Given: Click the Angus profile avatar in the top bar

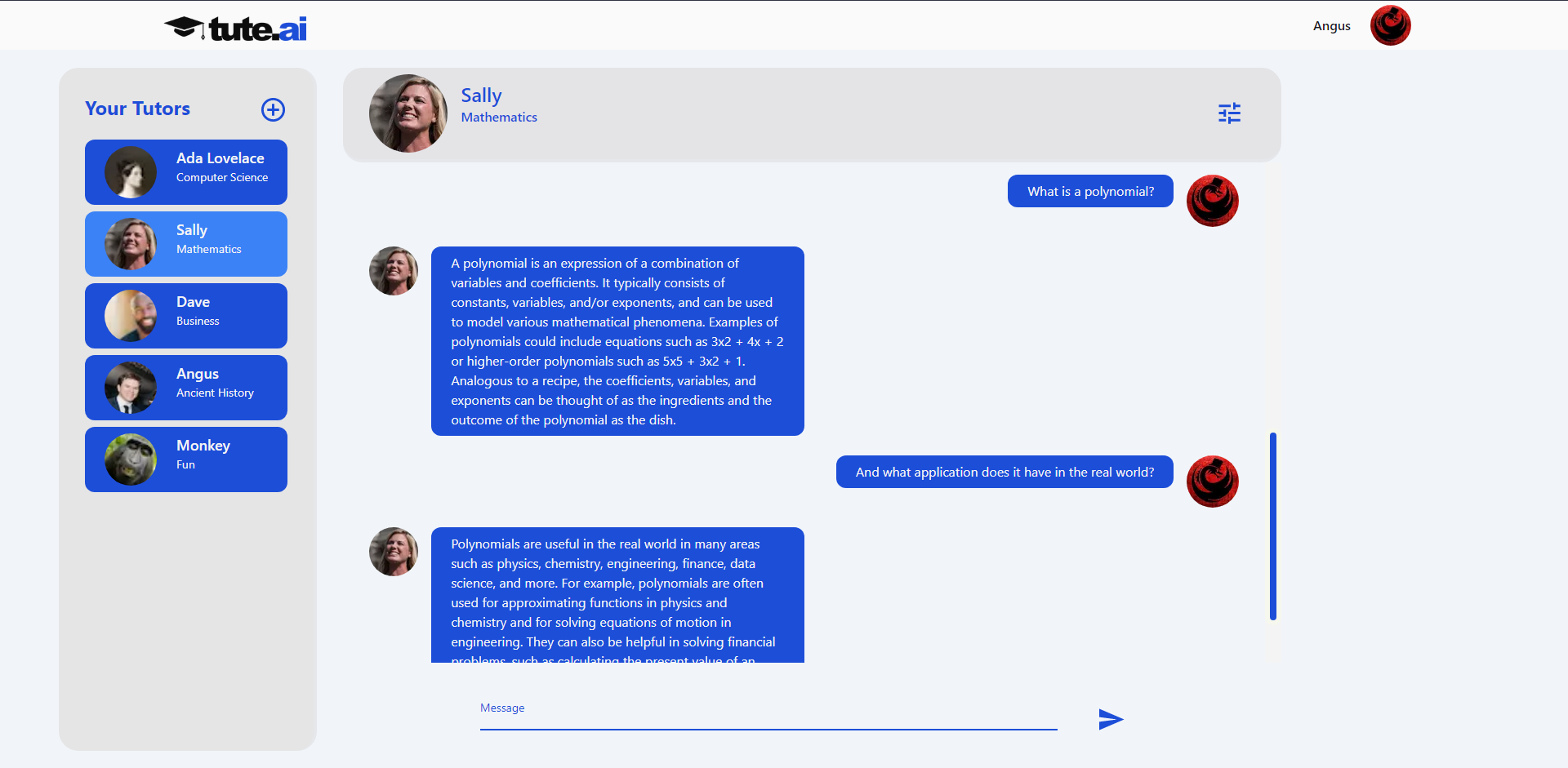Looking at the screenshot, I should tap(1390, 25).
